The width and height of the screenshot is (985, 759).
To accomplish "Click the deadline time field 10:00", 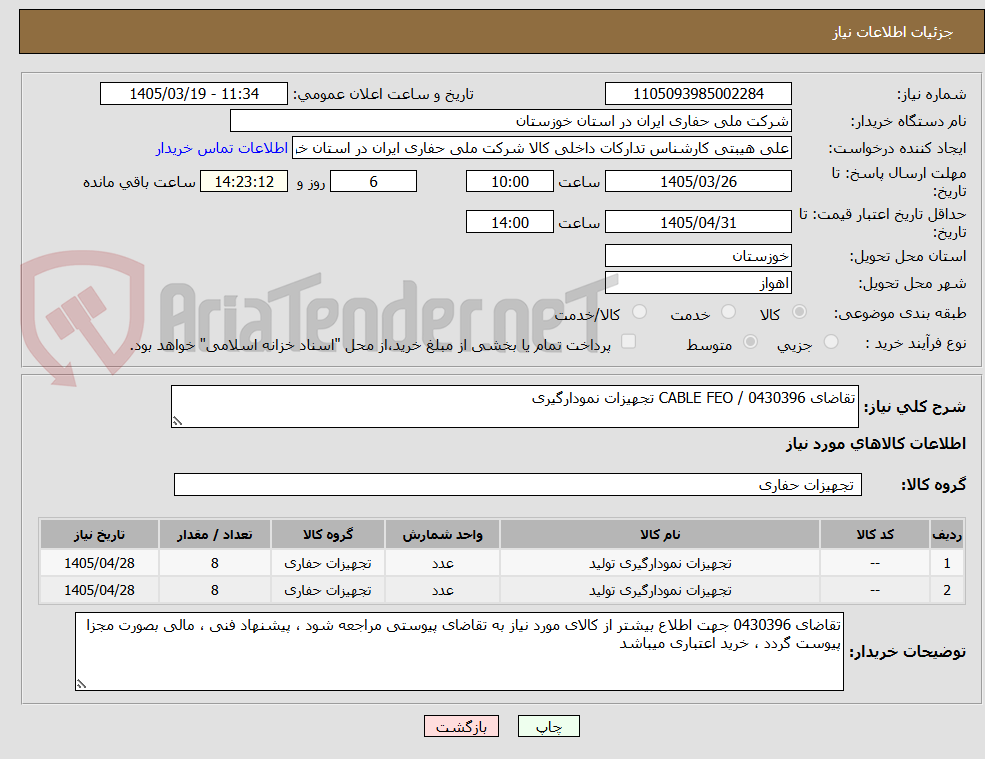I will (x=509, y=182).
